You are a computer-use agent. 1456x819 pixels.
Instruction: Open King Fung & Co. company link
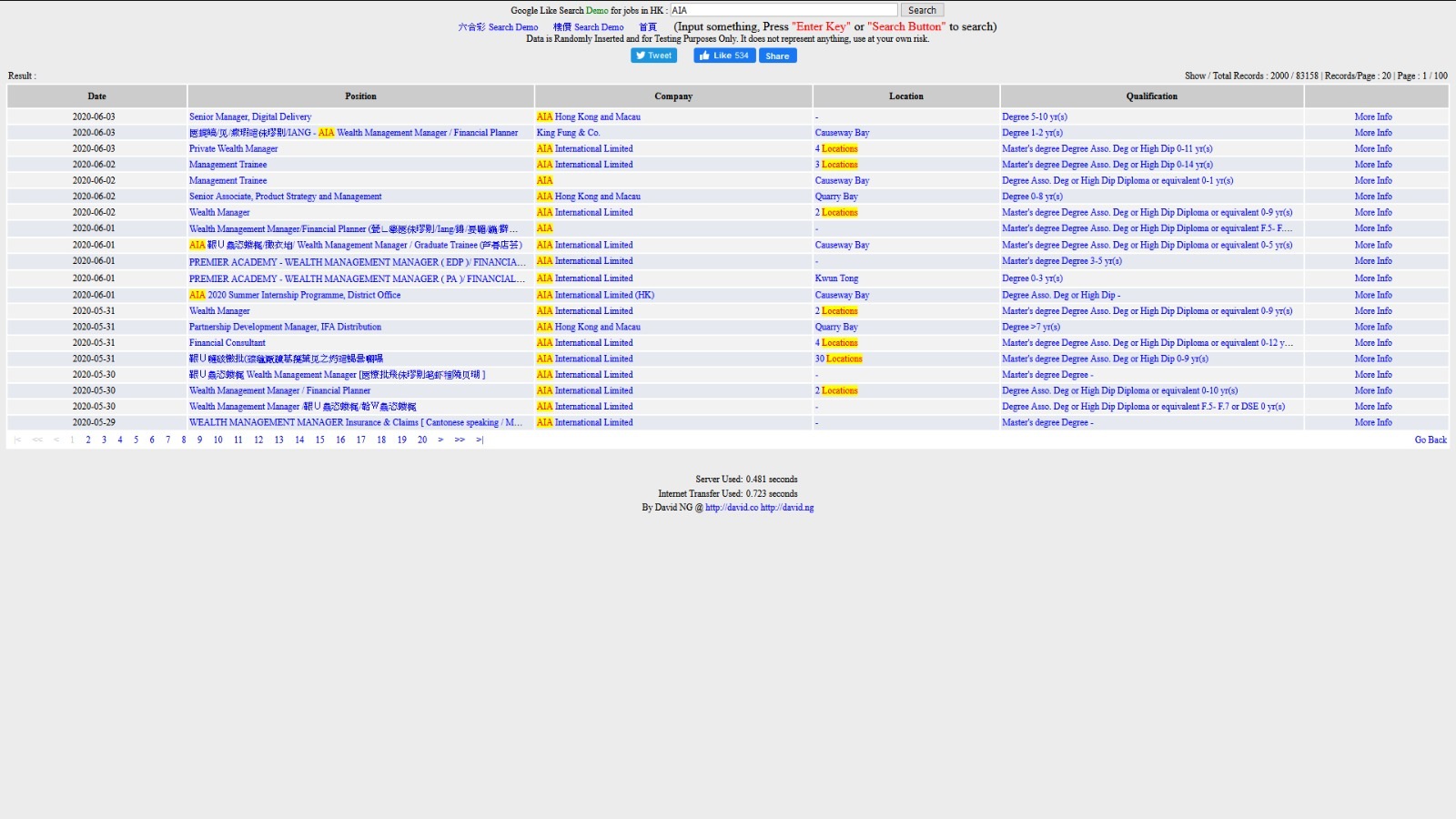point(568,132)
